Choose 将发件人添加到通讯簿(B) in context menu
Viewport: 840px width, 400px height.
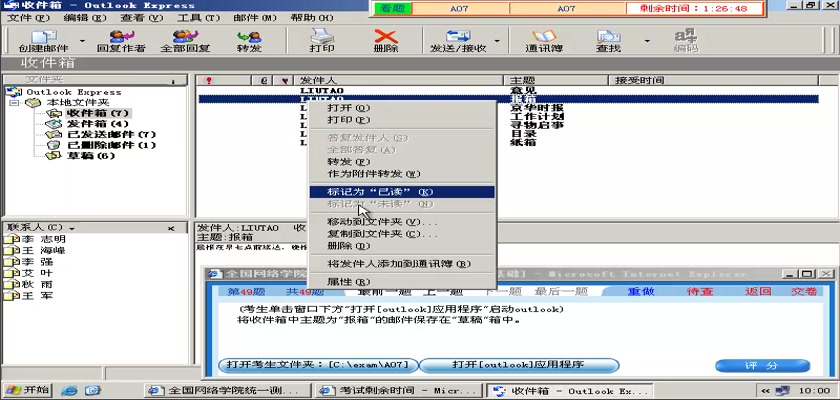point(402,264)
